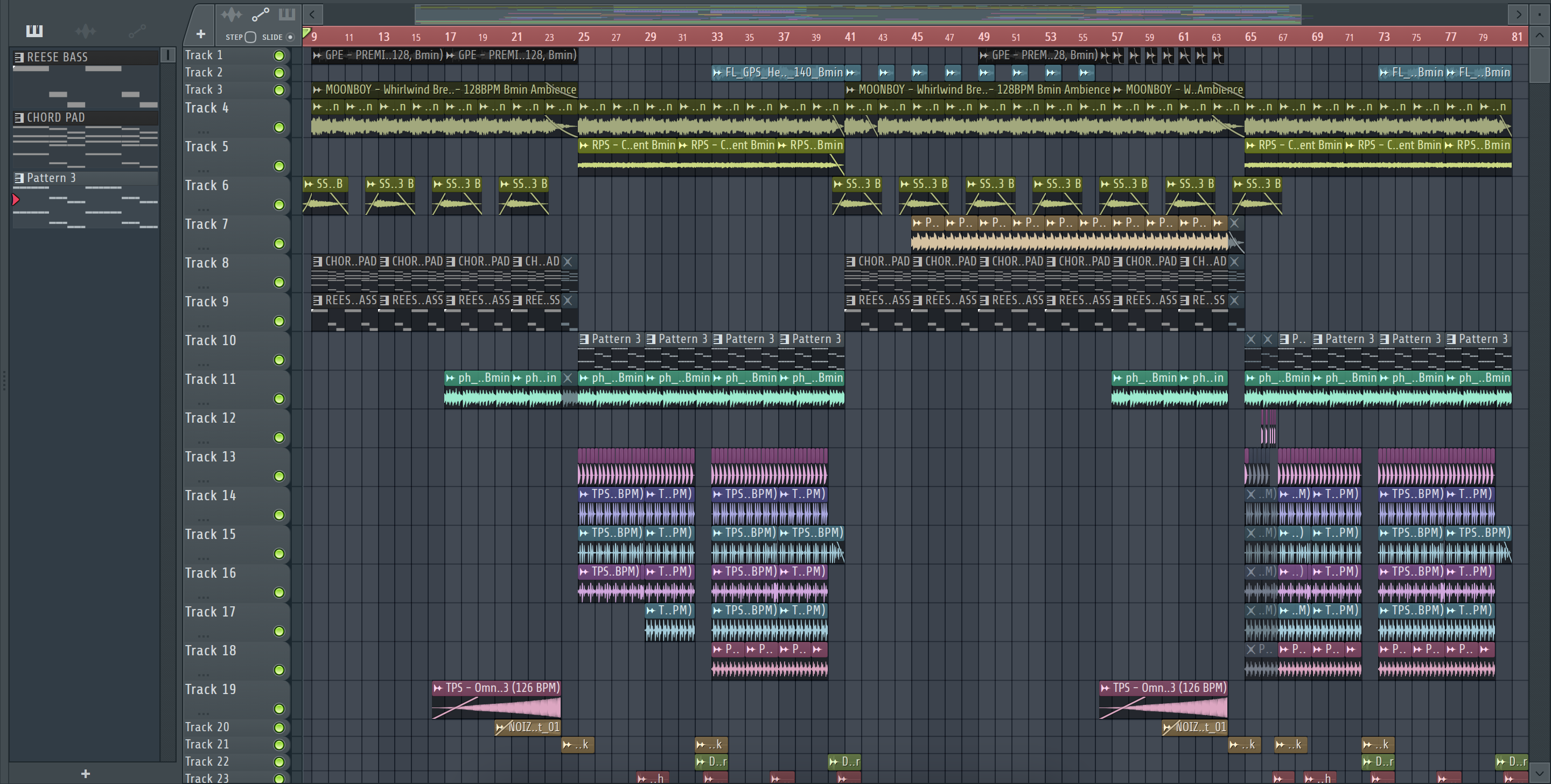
Task: Open clip menu icon of first GPE clip
Action: [x=317, y=55]
